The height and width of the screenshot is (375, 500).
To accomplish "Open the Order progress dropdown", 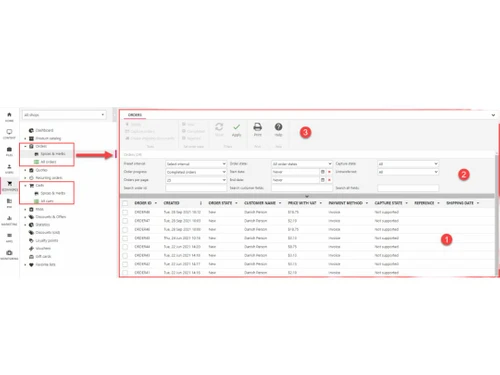I will 196,172.
